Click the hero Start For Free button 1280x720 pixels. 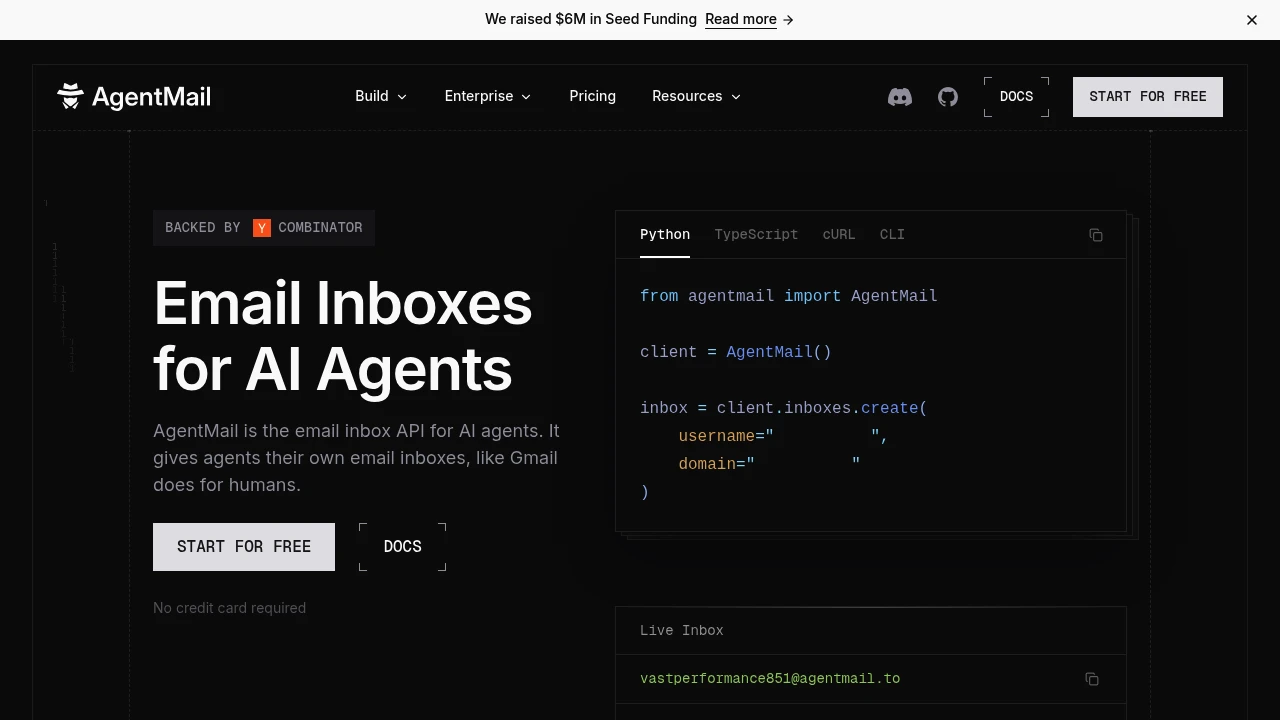coord(244,547)
